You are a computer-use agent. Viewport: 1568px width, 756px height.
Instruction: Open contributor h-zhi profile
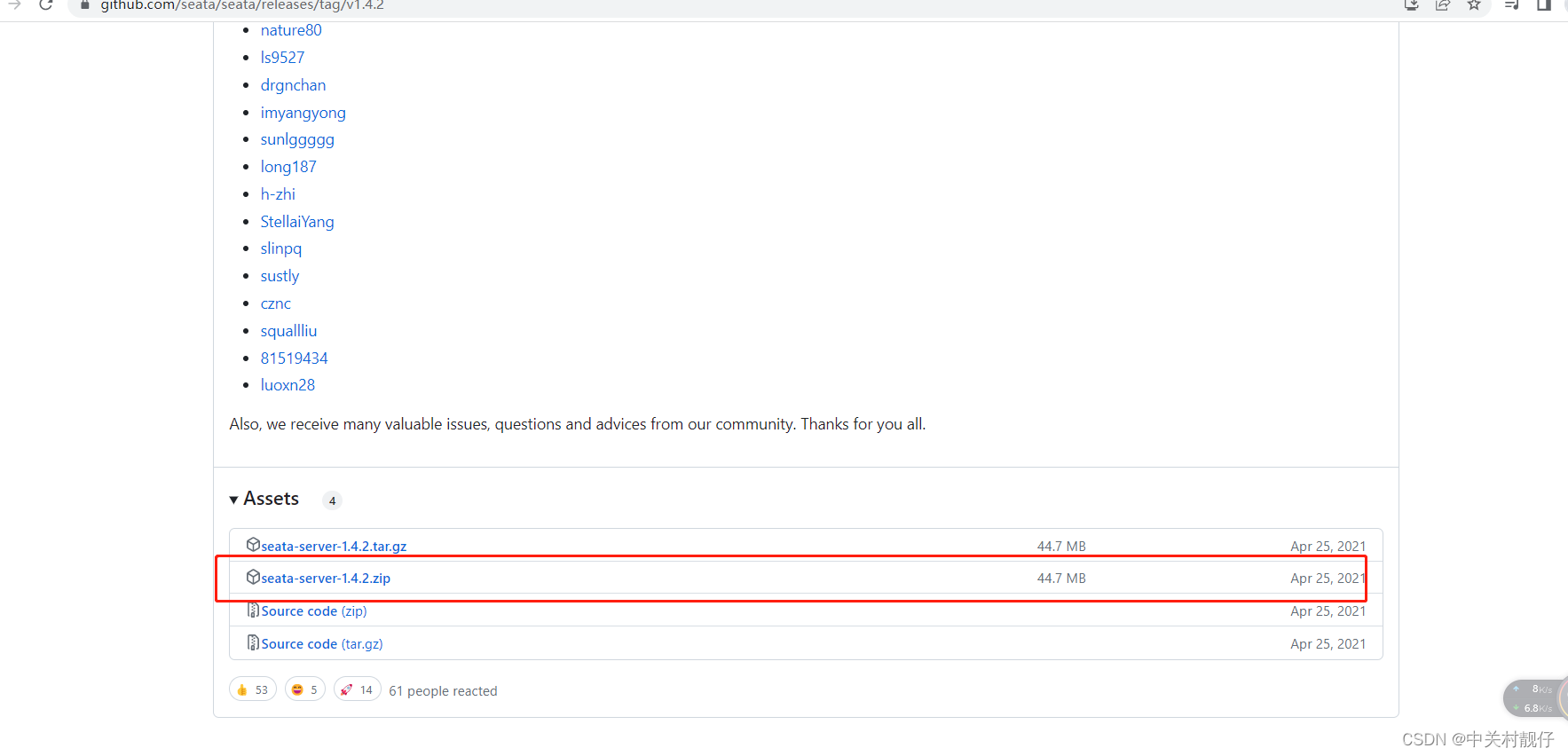(278, 194)
